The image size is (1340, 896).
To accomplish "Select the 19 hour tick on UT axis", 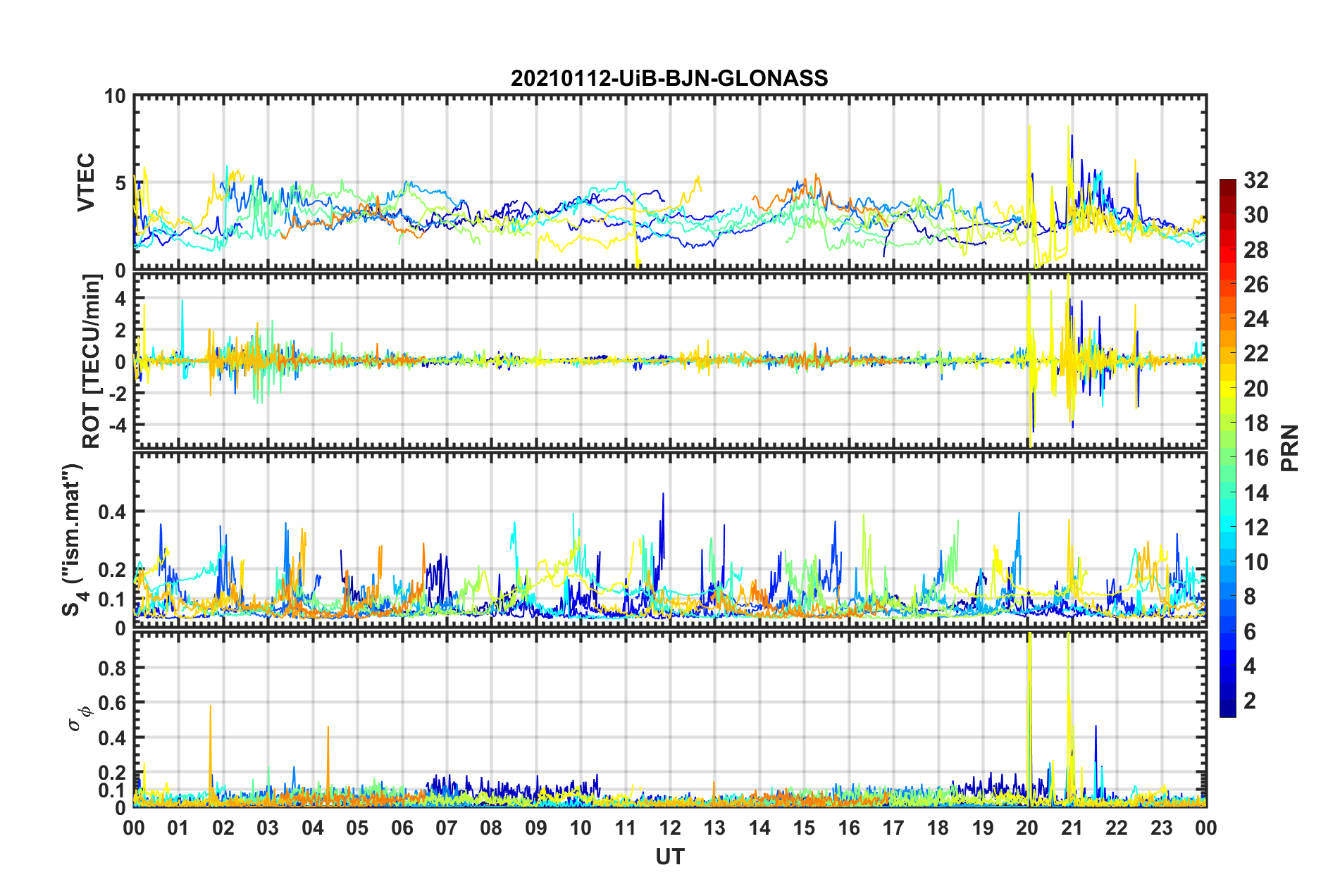I will pyautogui.click(x=983, y=828).
